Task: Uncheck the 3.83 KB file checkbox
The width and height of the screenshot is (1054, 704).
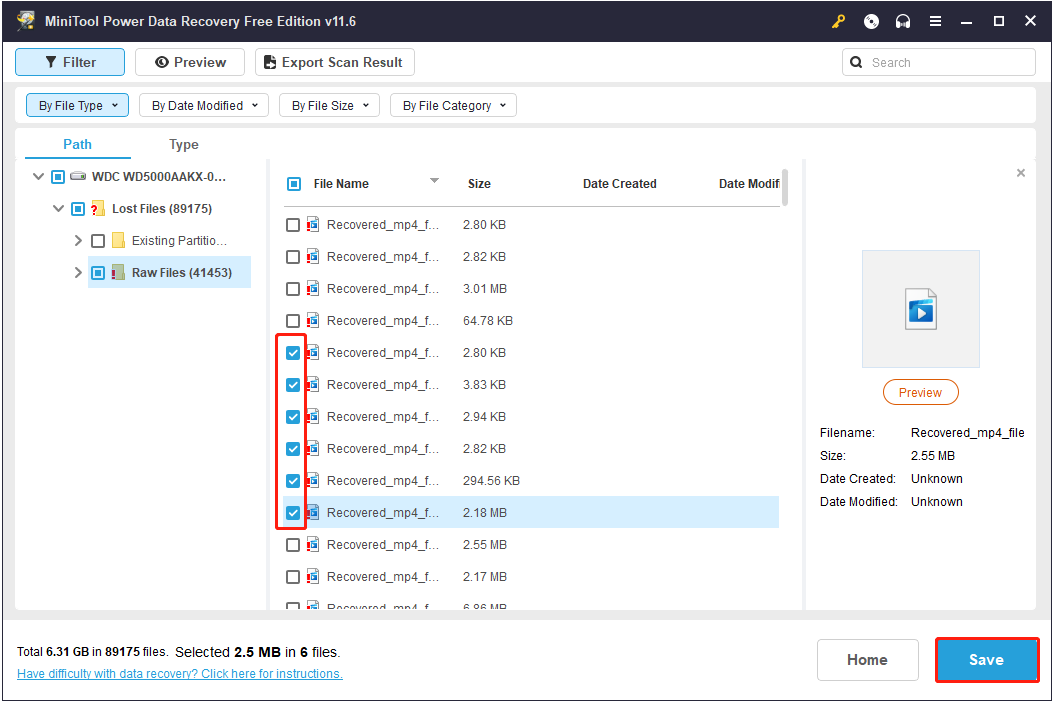Action: pyautogui.click(x=293, y=385)
